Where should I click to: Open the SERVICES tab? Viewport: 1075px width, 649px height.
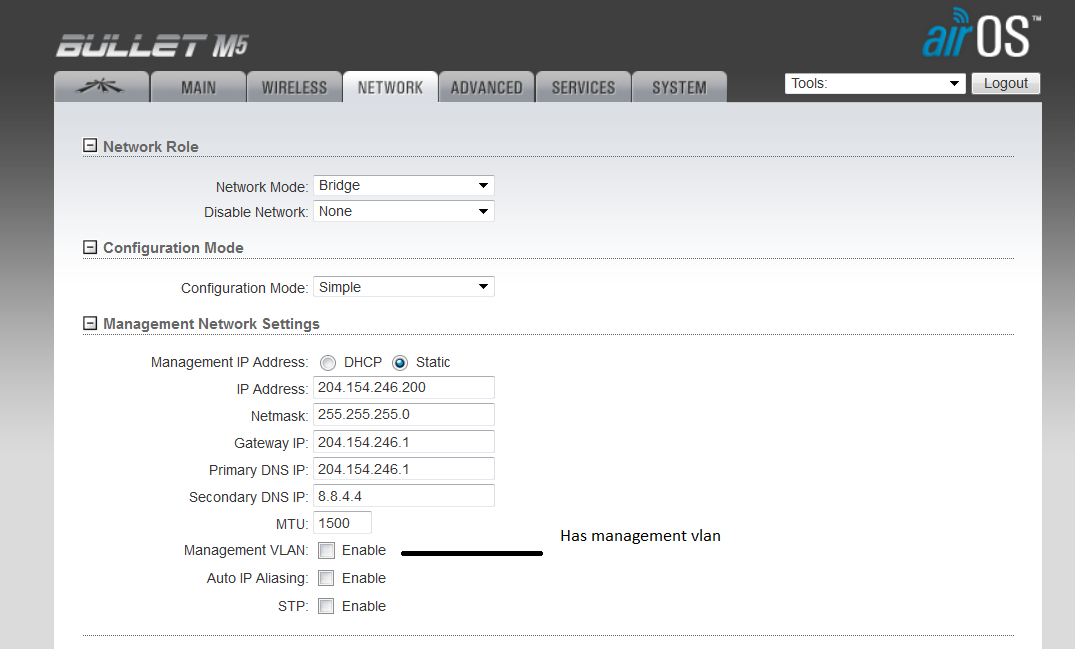[583, 87]
